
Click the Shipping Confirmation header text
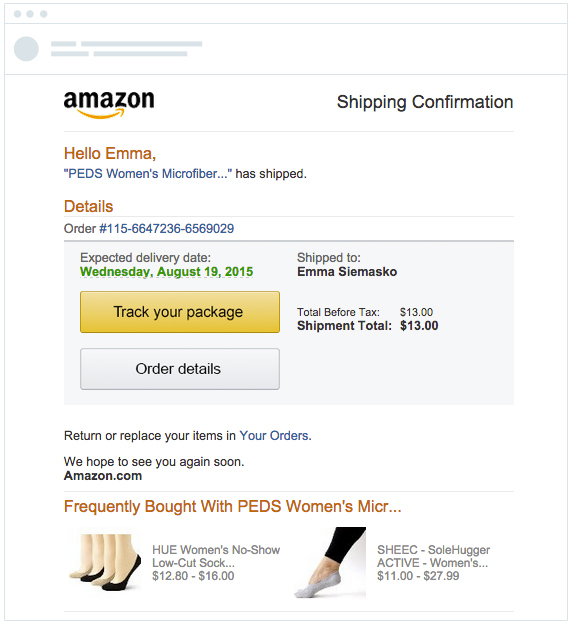click(x=425, y=102)
